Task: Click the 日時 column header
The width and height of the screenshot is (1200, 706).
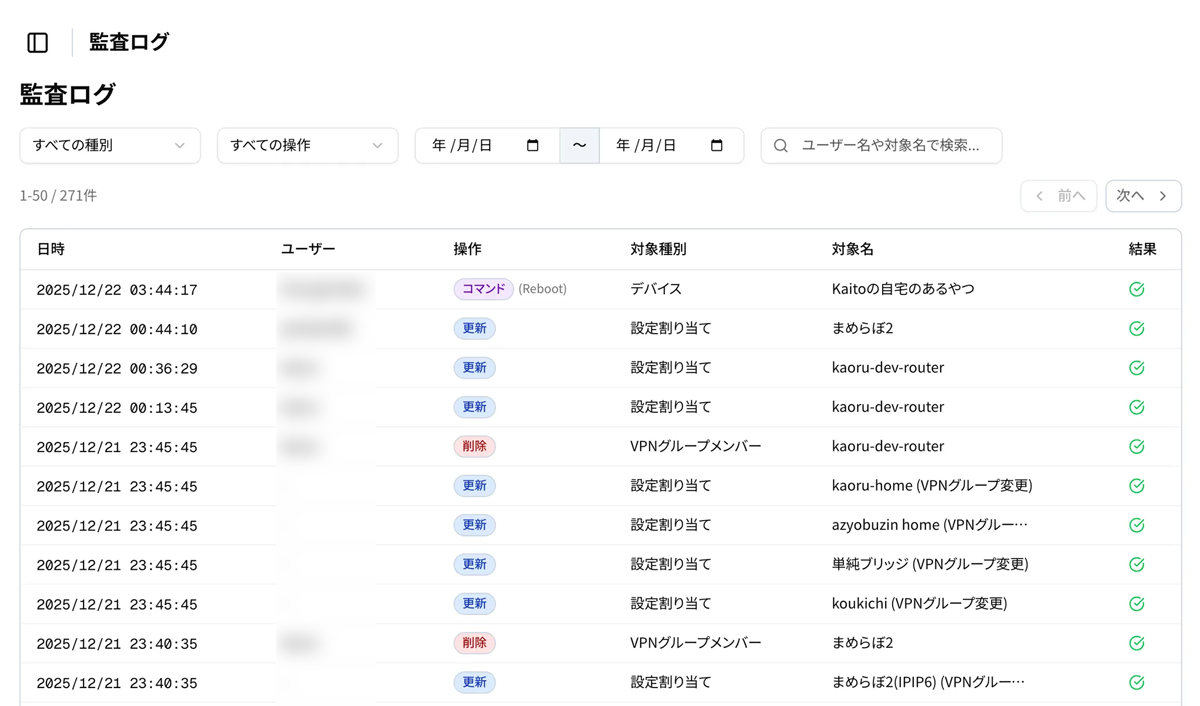Action: [x=51, y=249]
